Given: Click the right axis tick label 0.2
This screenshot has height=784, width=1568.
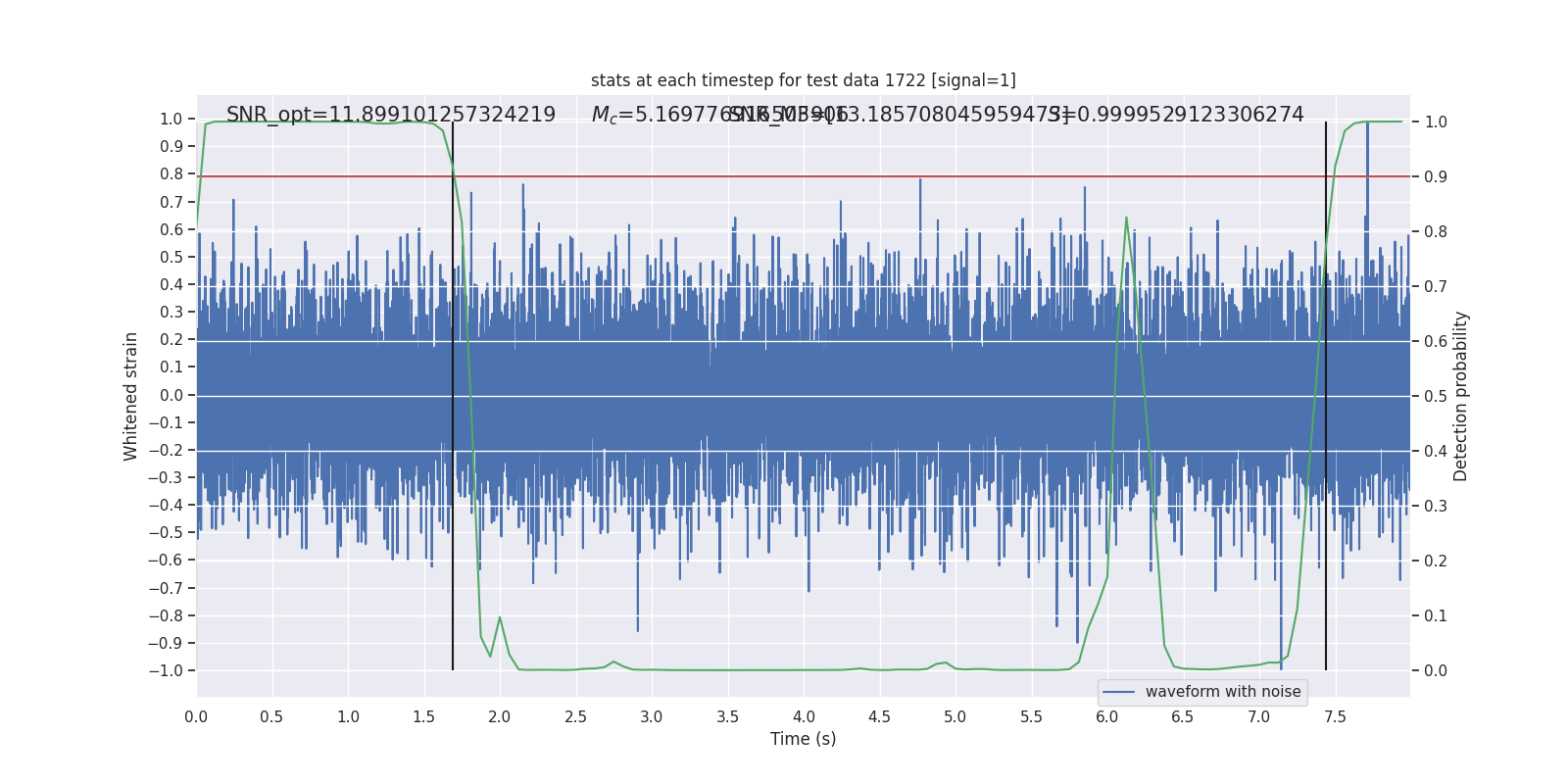Looking at the screenshot, I should tap(1436, 562).
